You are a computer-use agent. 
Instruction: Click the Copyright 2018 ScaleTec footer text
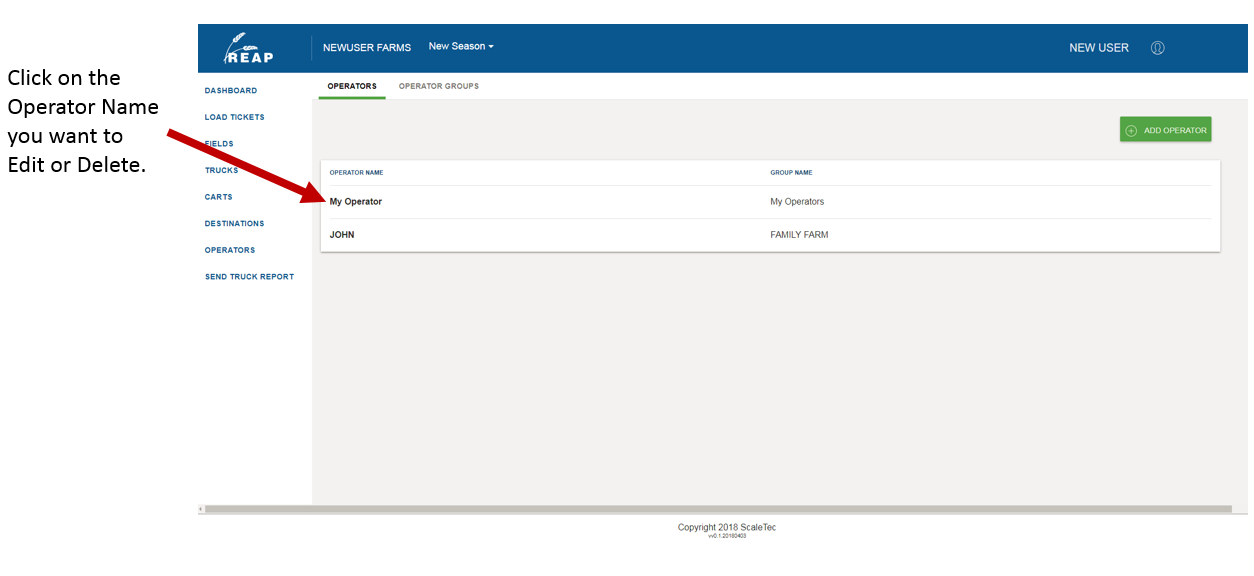[727, 527]
